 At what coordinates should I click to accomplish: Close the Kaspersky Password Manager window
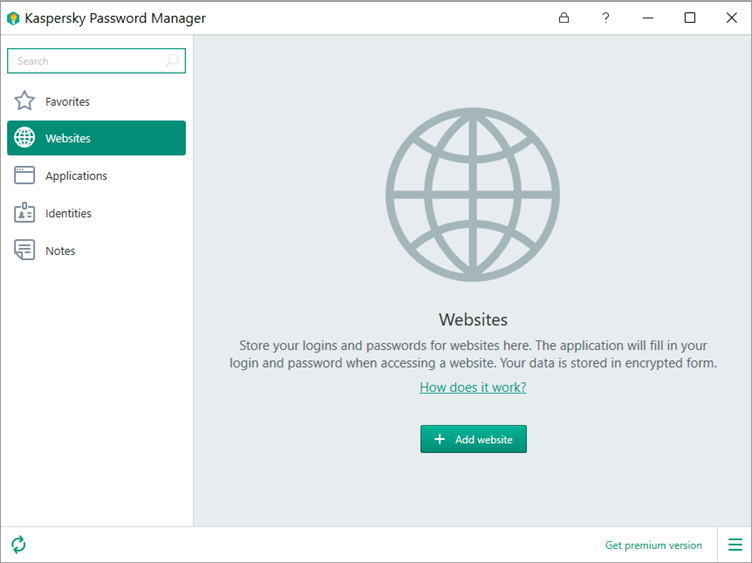click(731, 18)
